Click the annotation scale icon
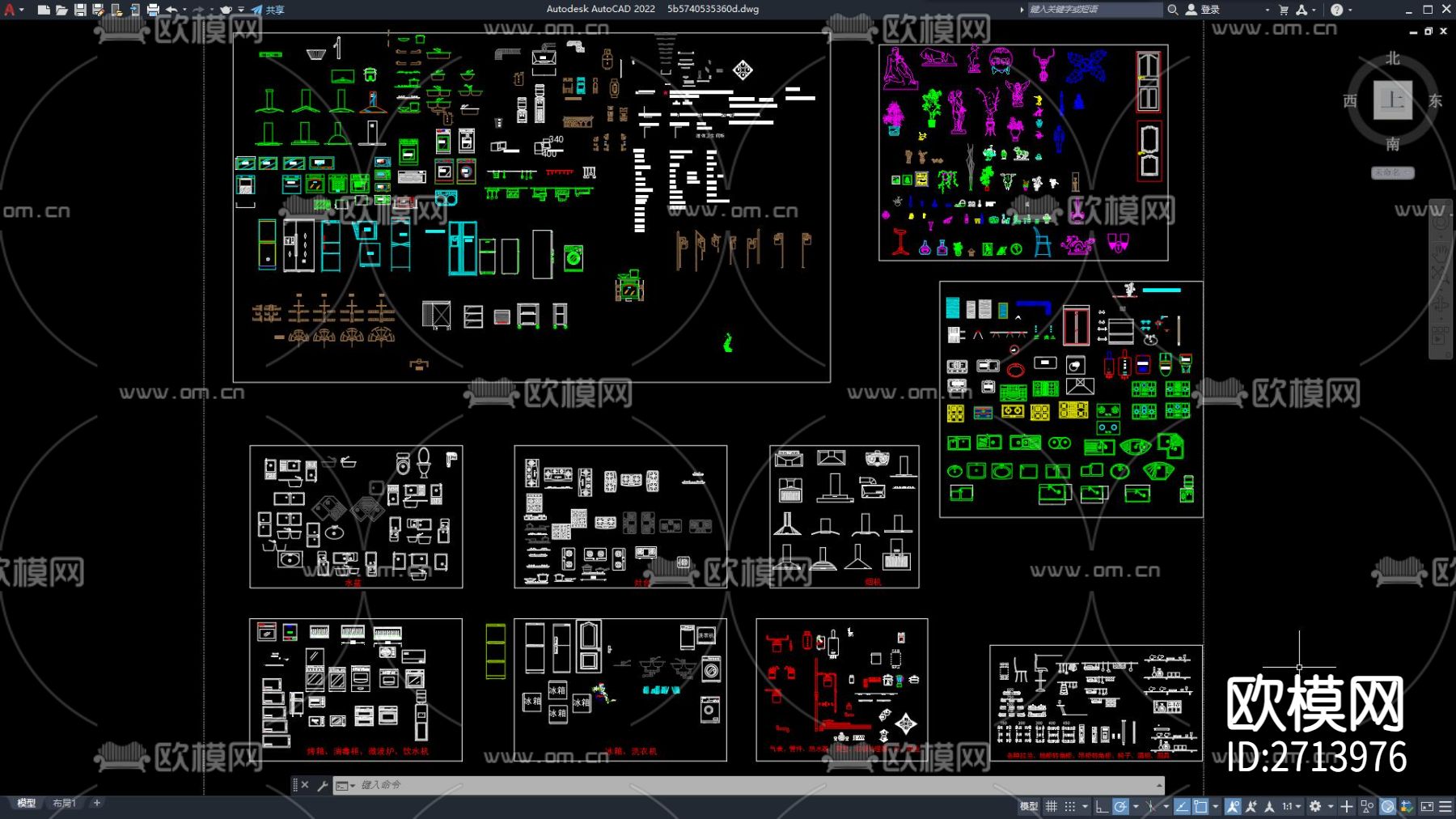Screen dimensions: 1456x819 pyautogui.click(x=1269, y=806)
